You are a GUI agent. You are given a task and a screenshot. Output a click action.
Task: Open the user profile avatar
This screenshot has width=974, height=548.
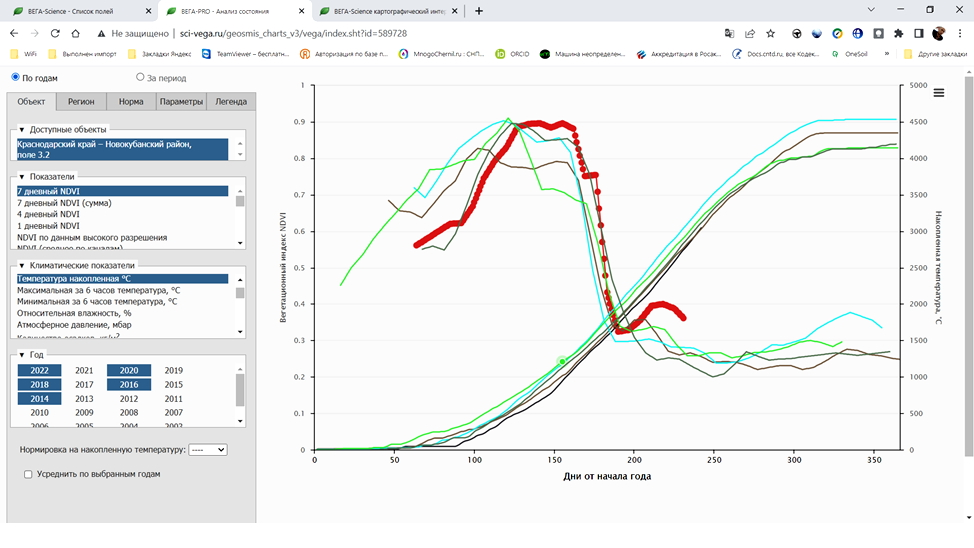click(939, 34)
